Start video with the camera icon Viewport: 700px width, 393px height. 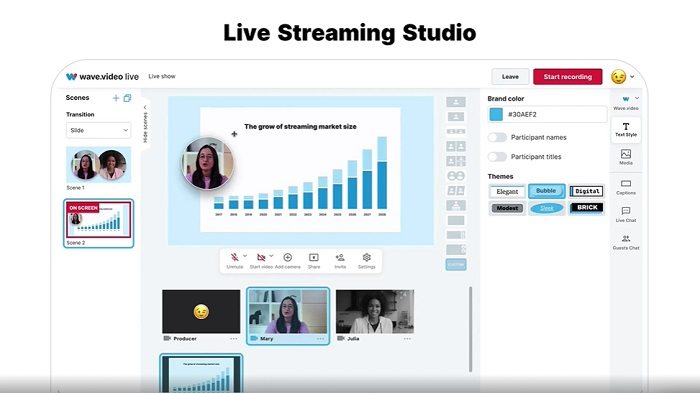[261, 260]
